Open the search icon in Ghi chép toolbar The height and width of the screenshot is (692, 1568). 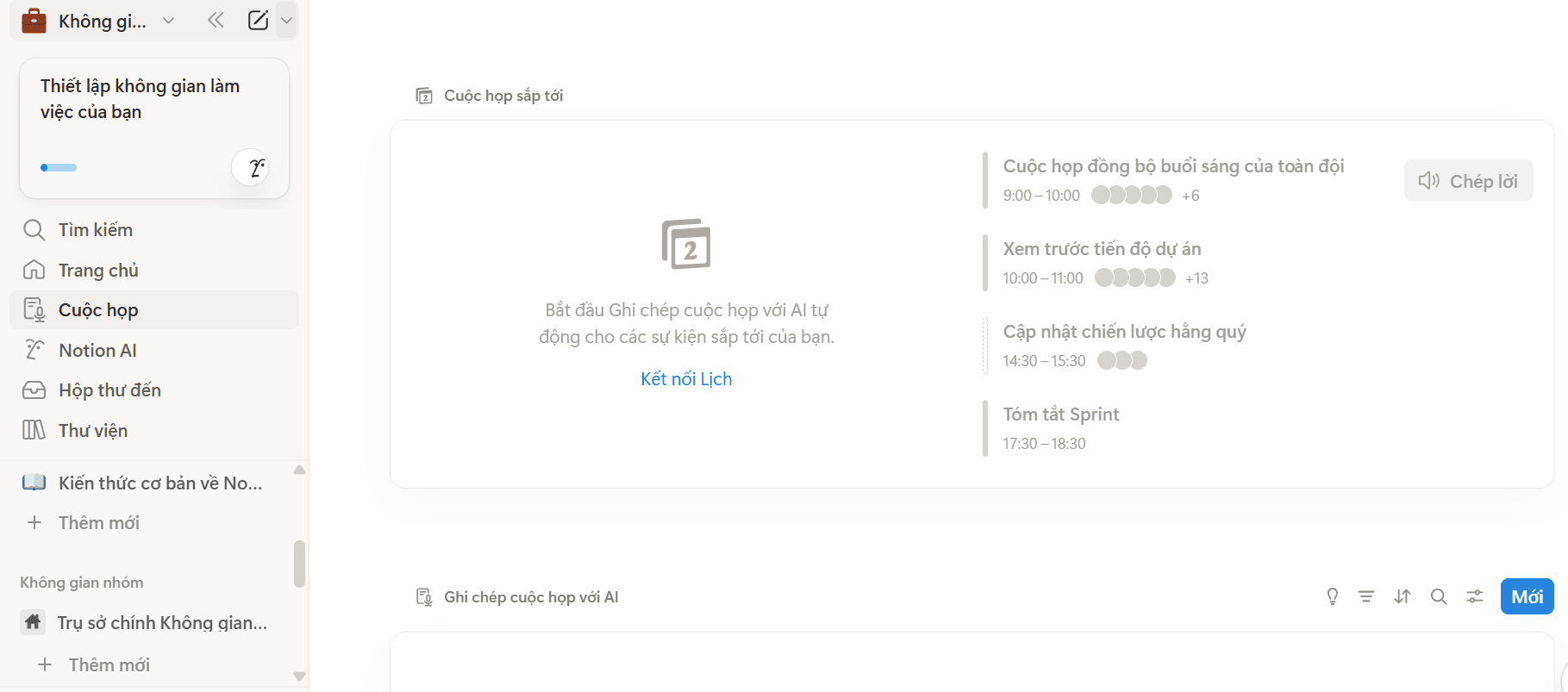click(x=1439, y=596)
